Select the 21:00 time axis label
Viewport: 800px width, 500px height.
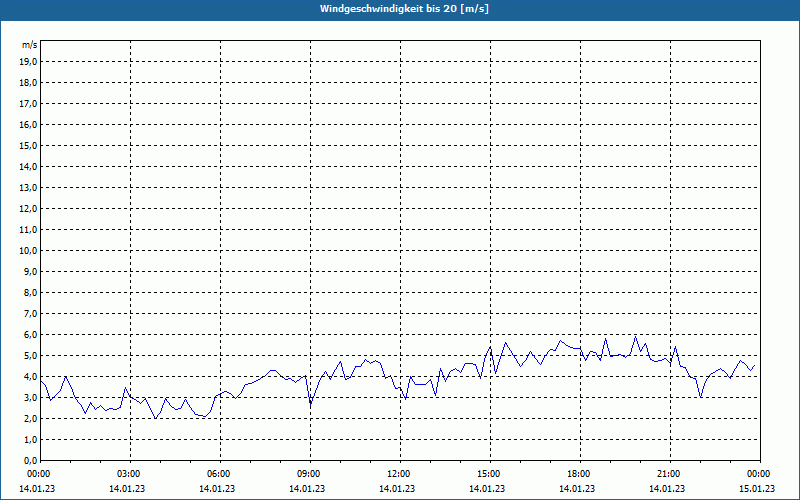coord(668,473)
